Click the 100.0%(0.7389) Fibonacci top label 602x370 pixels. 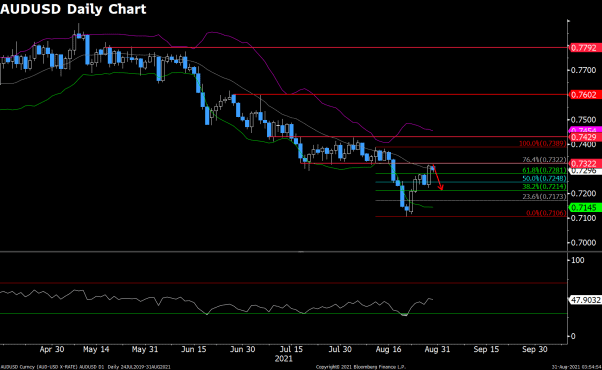[542, 144]
